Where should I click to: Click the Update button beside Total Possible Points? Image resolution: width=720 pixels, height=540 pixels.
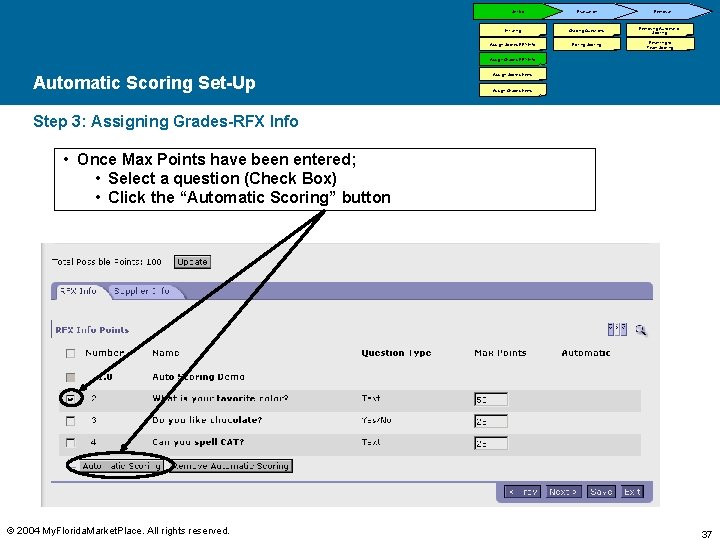coord(192,262)
